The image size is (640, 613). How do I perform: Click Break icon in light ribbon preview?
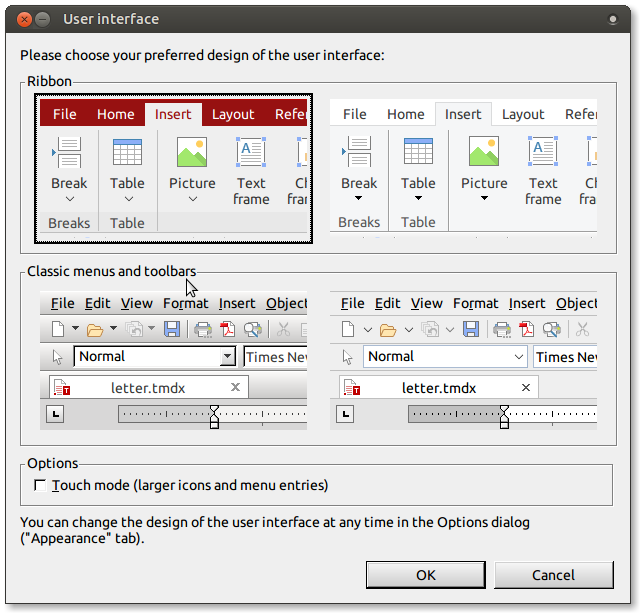point(358,152)
